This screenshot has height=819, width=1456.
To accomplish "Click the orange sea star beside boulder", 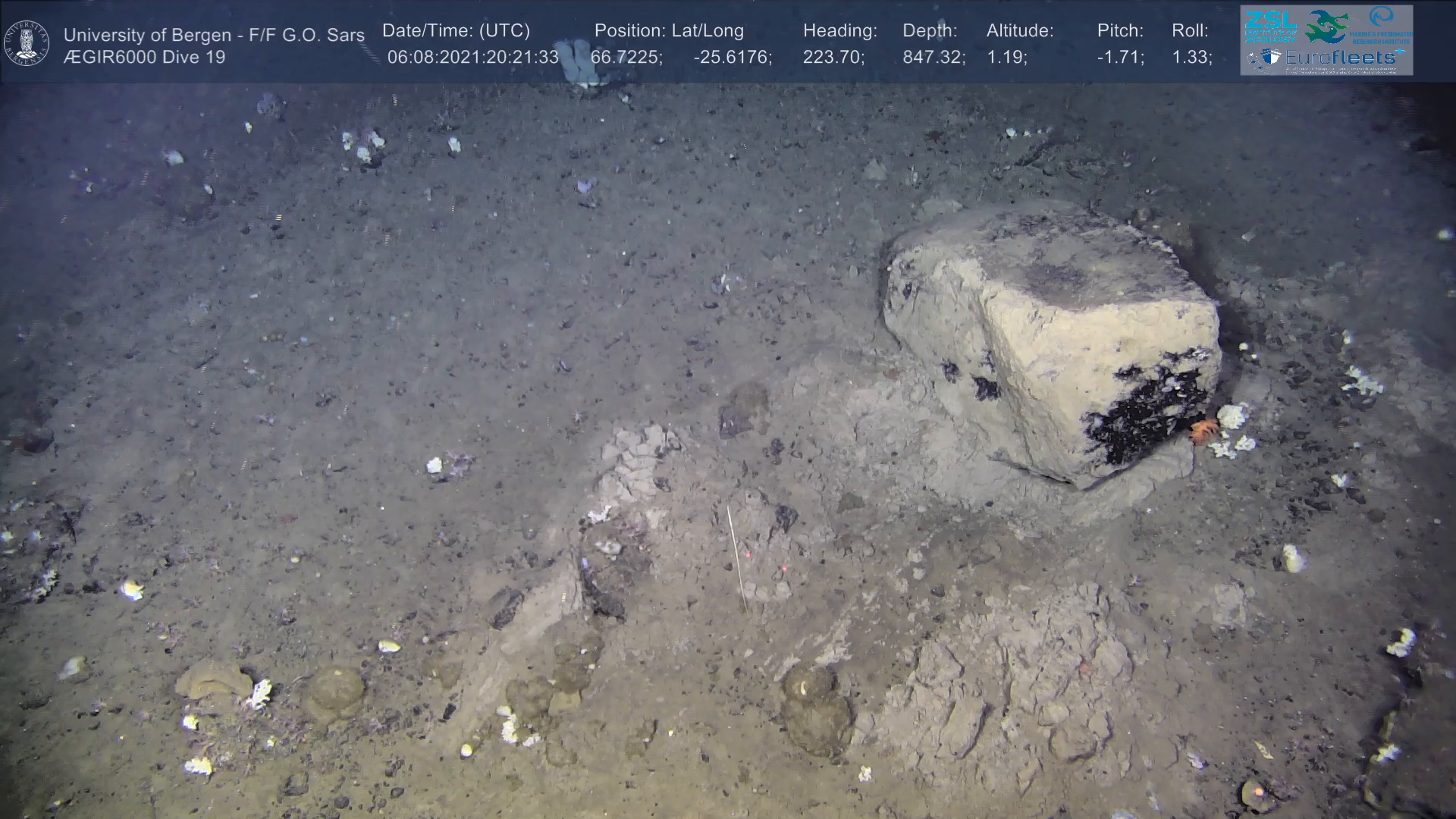I will pos(1203,430).
